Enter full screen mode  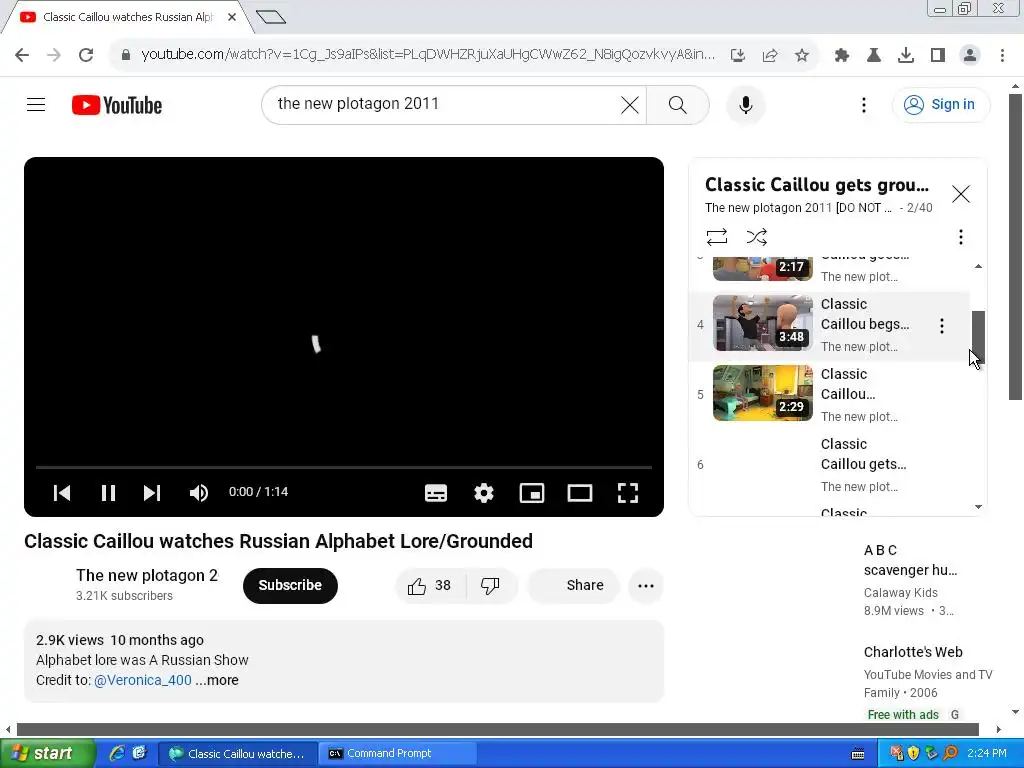pos(628,493)
